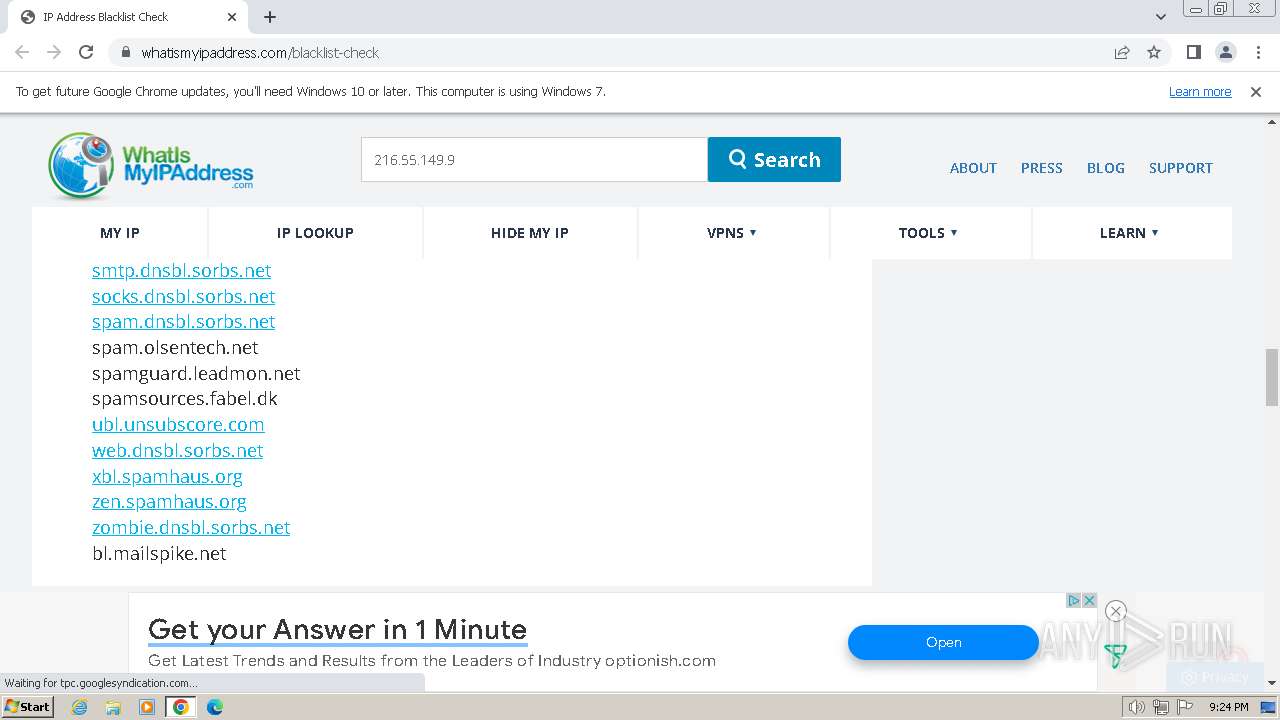The height and width of the screenshot is (720, 1280).
Task: Bookmark this page with star icon
Action: (x=1154, y=52)
